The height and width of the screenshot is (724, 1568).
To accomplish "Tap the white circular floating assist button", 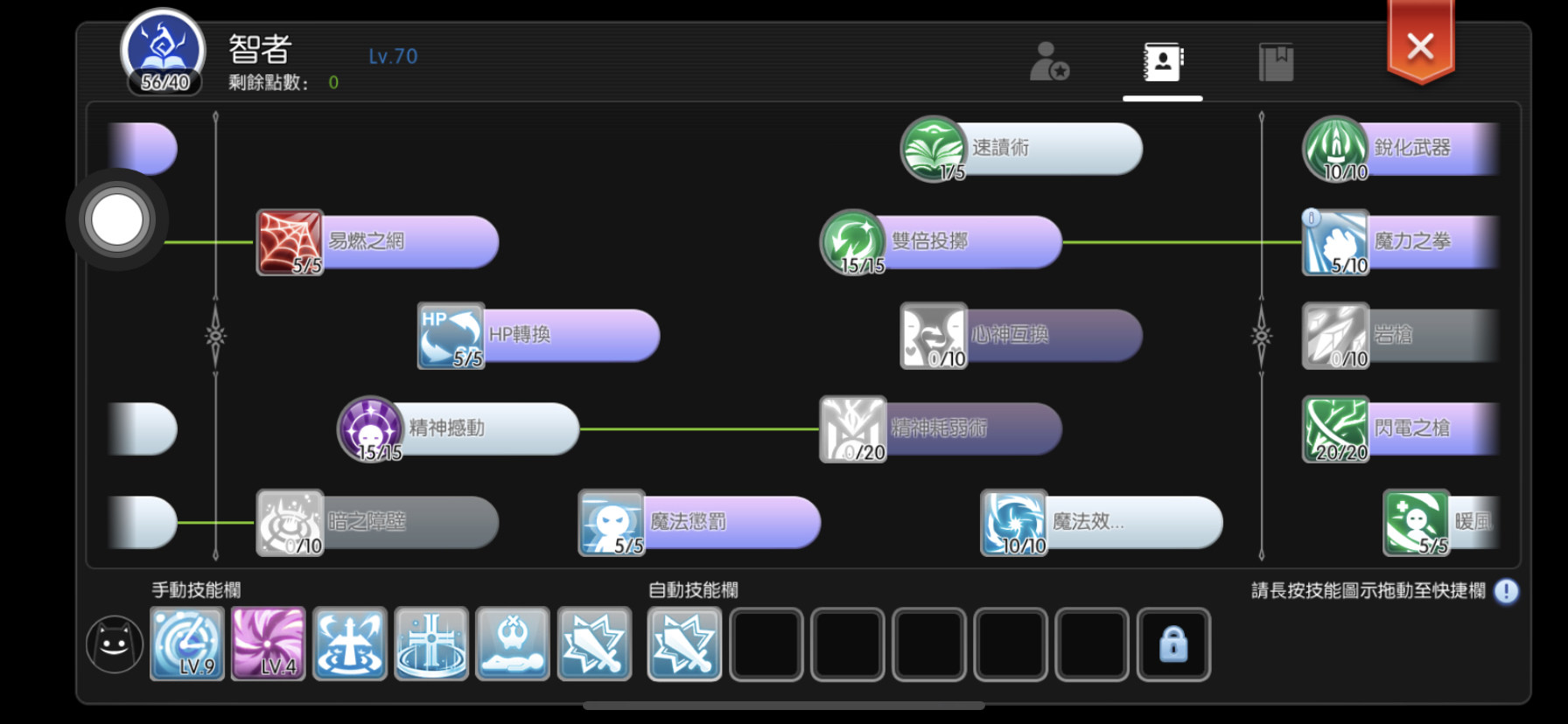I will click(x=116, y=219).
